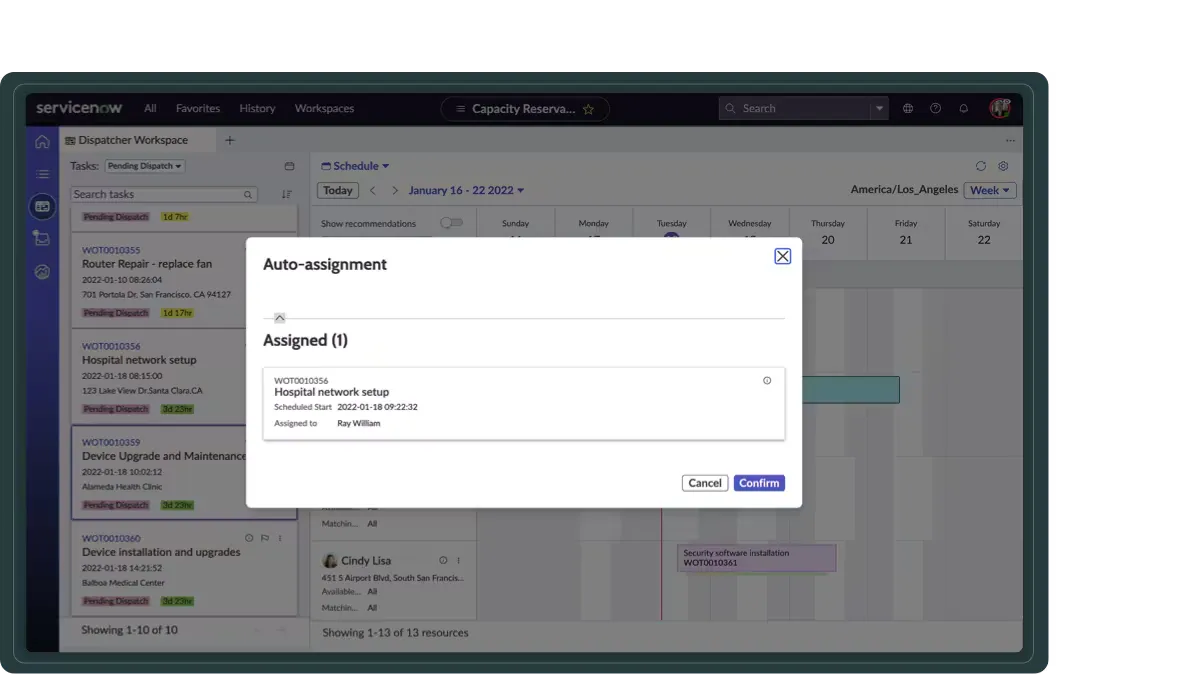Open info icon on WOT0010360 card

tap(249, 538)
